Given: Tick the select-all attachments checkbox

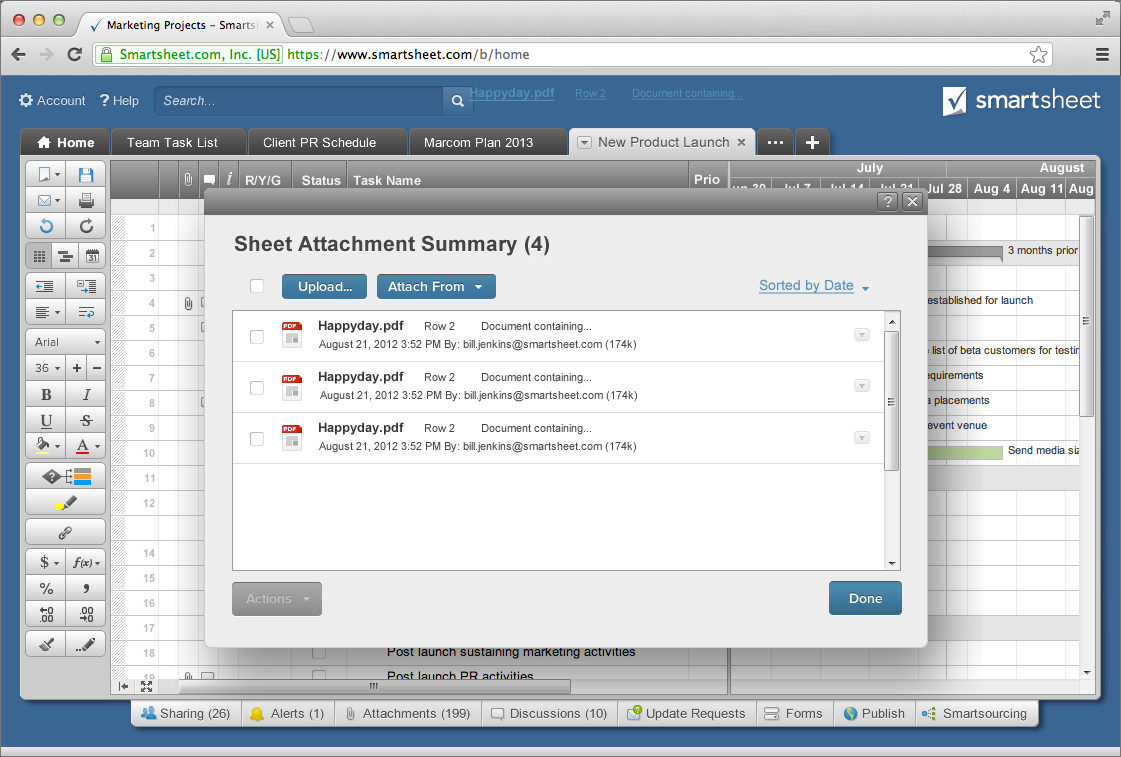Looking at the screenshot, I should [x=257, y=286].
